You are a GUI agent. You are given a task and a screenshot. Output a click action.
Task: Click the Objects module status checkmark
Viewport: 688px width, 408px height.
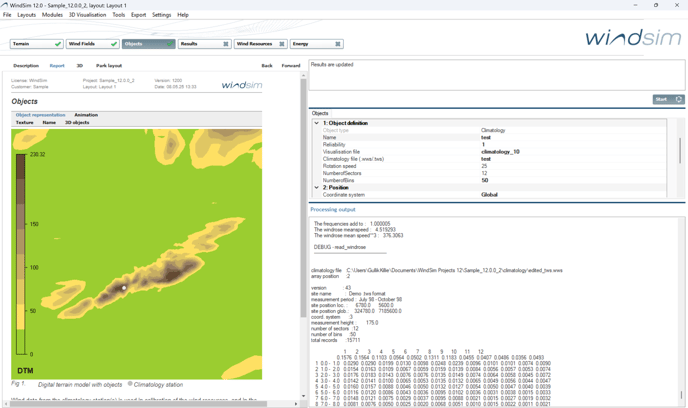pyautogui.click(x=170, y=44)
